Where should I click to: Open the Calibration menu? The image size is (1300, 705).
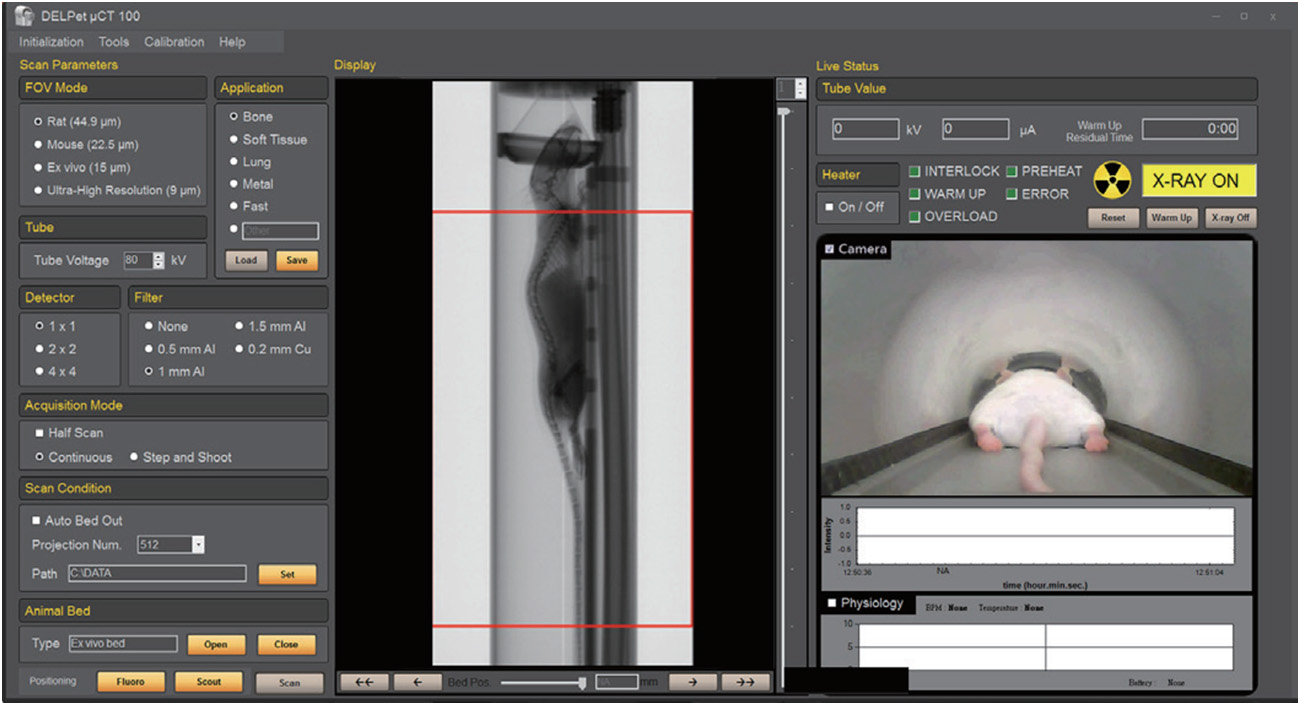pos(174,42)
